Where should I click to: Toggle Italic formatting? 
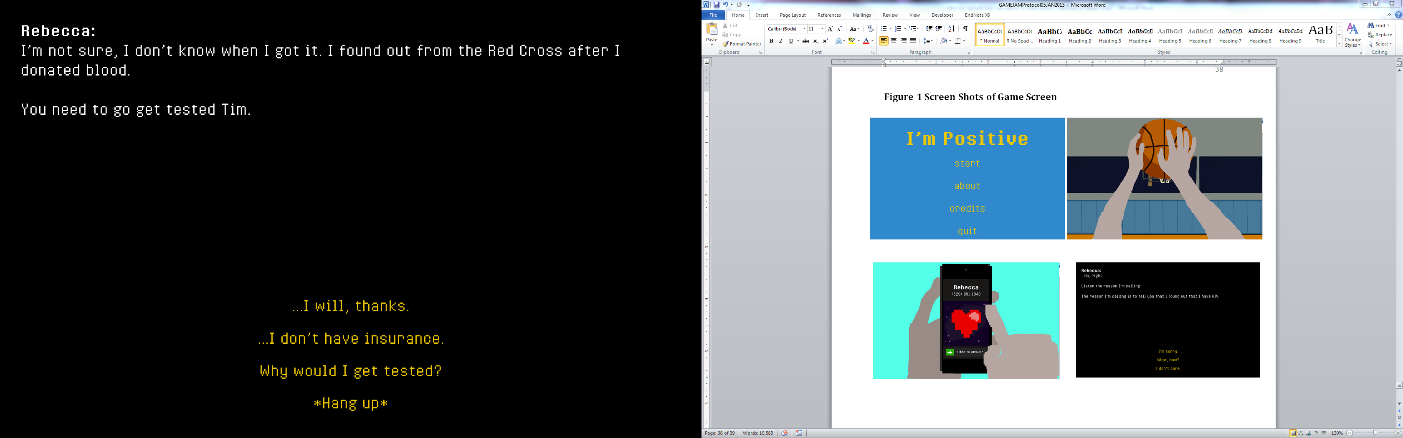781,41
